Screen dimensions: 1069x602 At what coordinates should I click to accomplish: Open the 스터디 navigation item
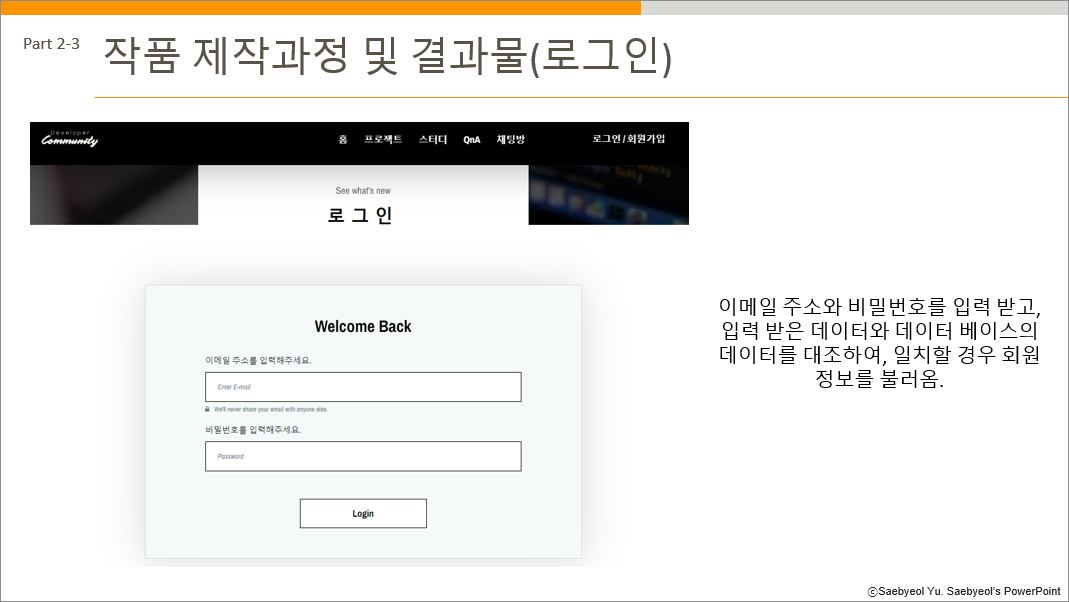pyautogui.click(x=432, y=140)
